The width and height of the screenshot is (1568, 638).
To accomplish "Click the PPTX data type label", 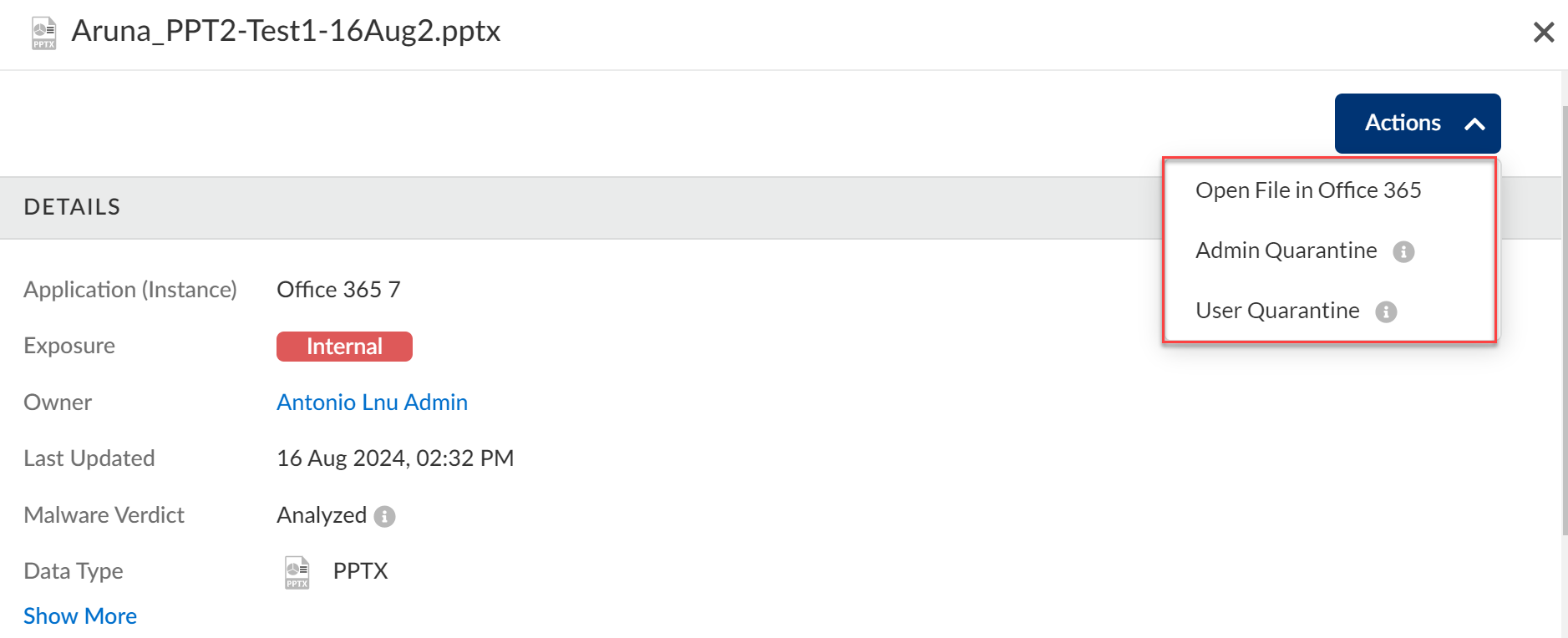I will 360,571.
